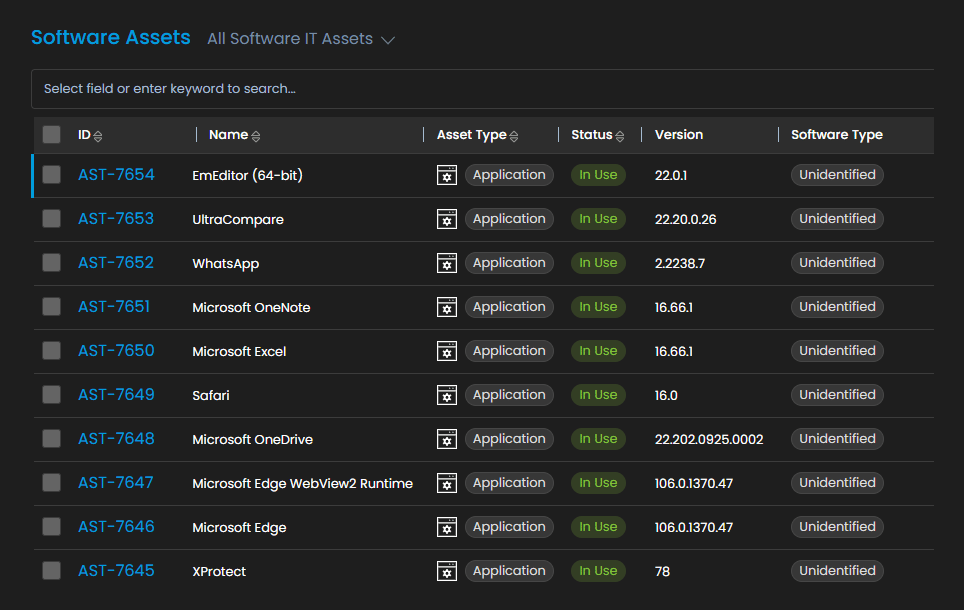Click the Microsoft Edge WebView2 Runtime name
The image size is (964, 610).
pyautogui.click(x=302, y=483)
